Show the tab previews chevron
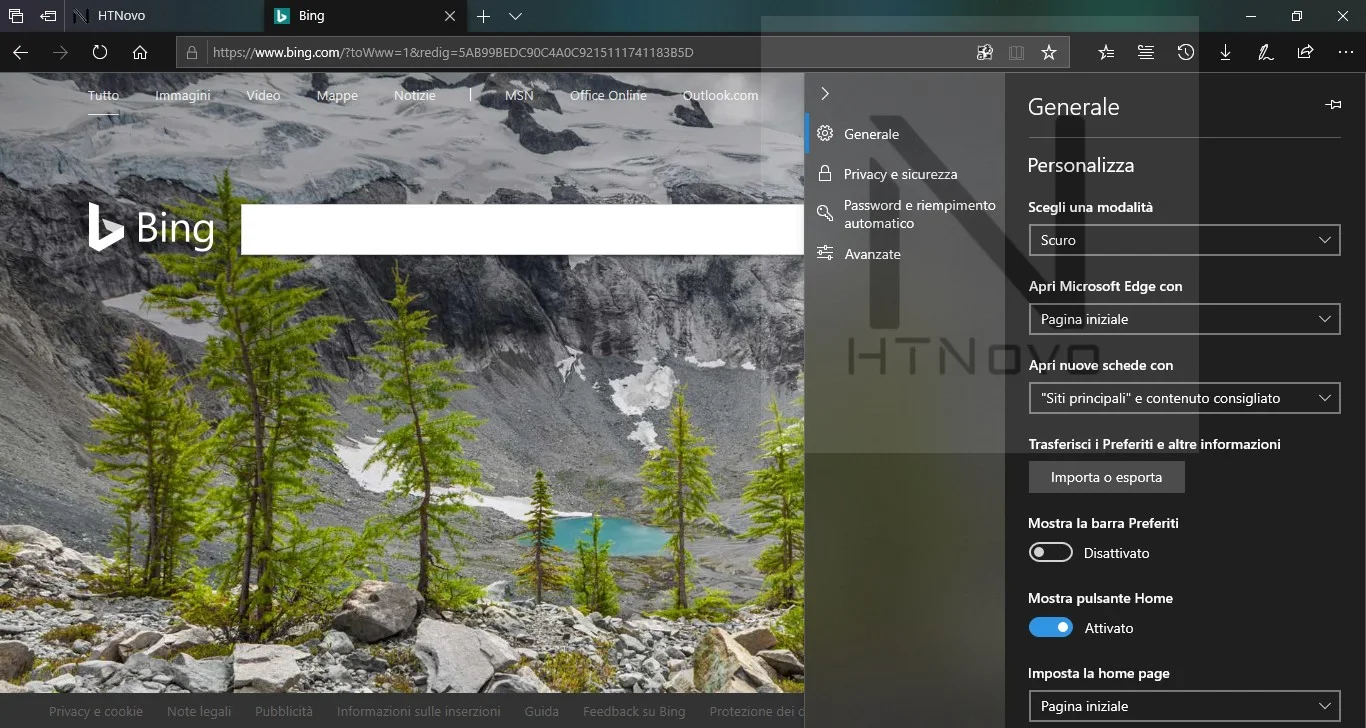The image size is (1366, 728). (x=516, y=16)
